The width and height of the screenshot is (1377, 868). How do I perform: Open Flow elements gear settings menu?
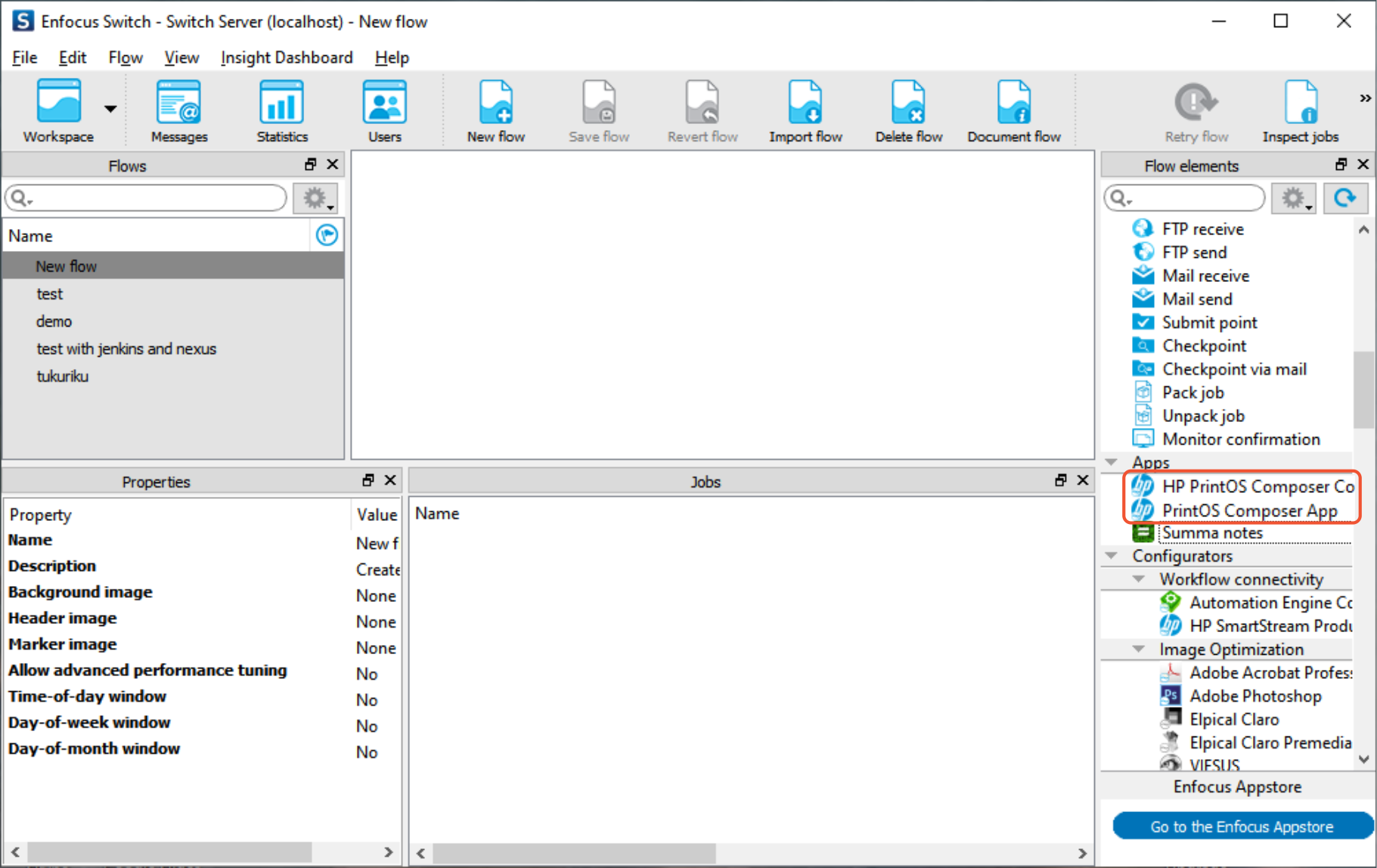(x=1295, y=198)
